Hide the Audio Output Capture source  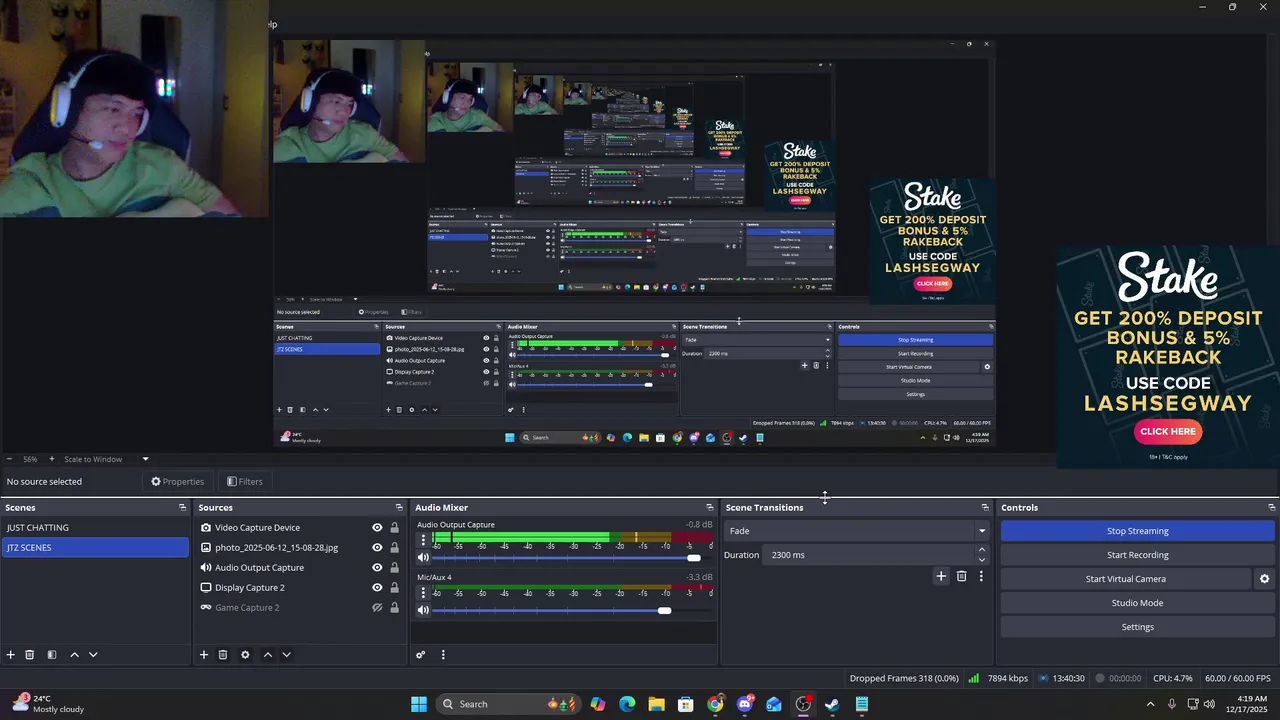click(377, 568)
